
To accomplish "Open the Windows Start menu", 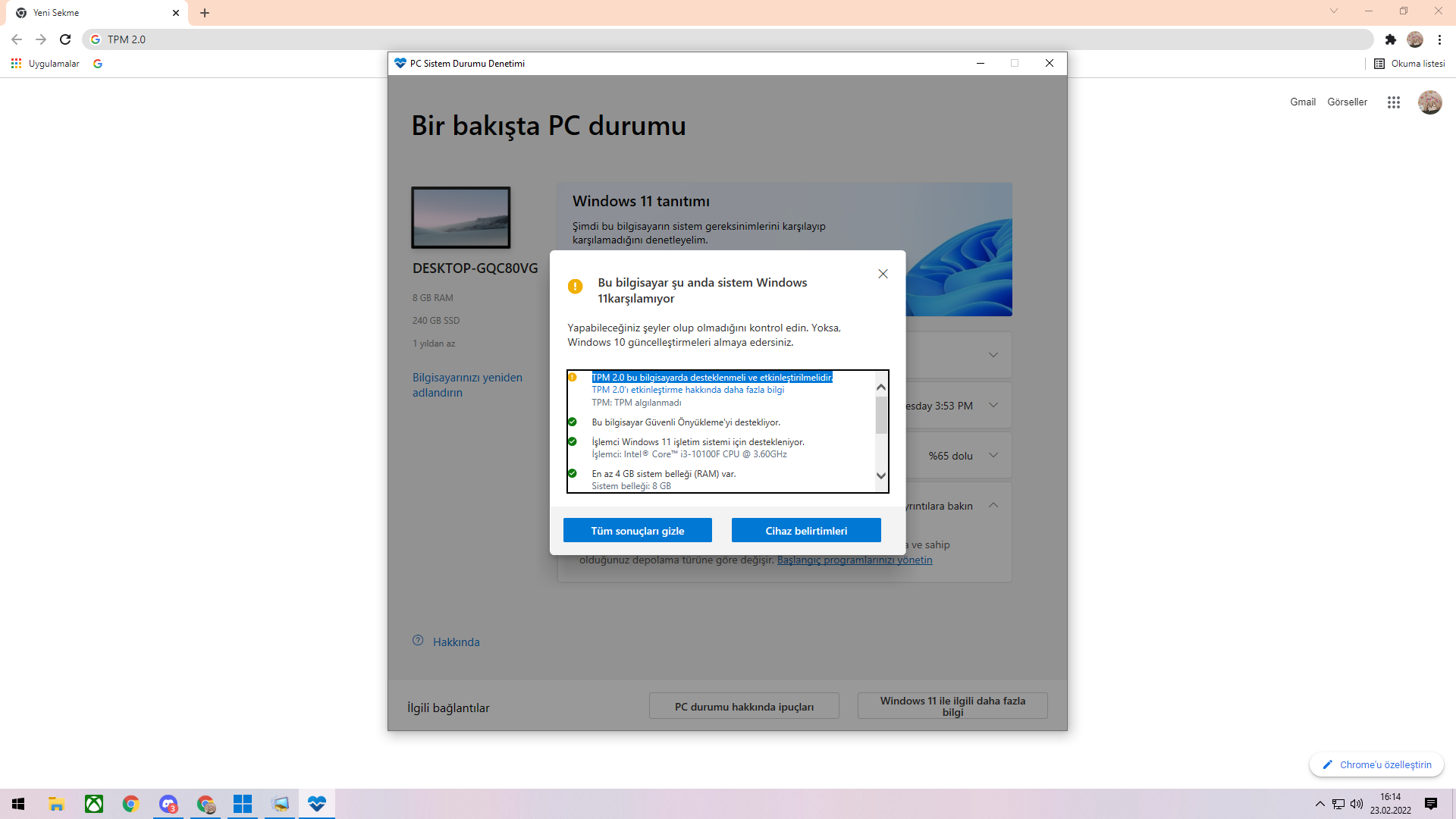I will click(18, 804).
